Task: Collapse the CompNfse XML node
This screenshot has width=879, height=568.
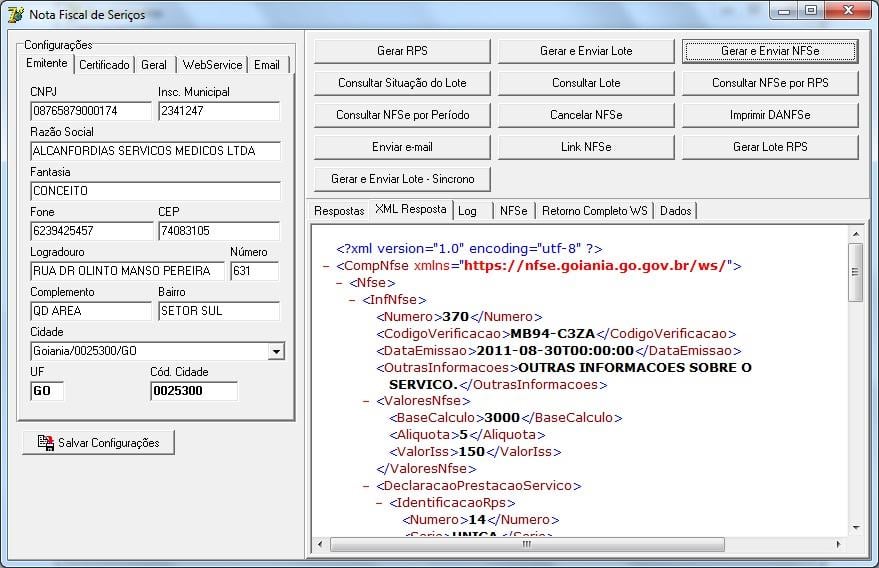Action: click(x=326, y=266)
